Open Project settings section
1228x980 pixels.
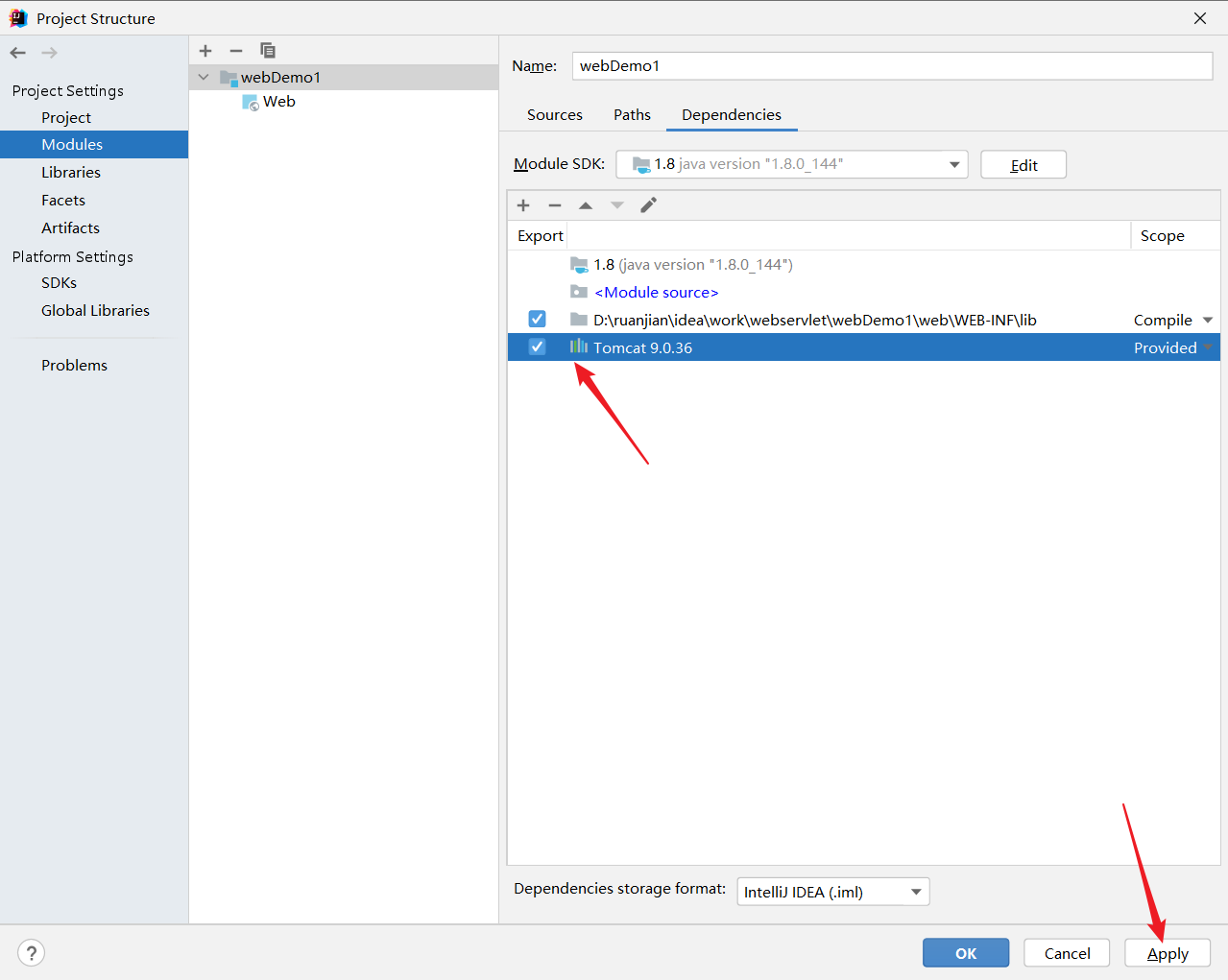click(x=66, y=117)
